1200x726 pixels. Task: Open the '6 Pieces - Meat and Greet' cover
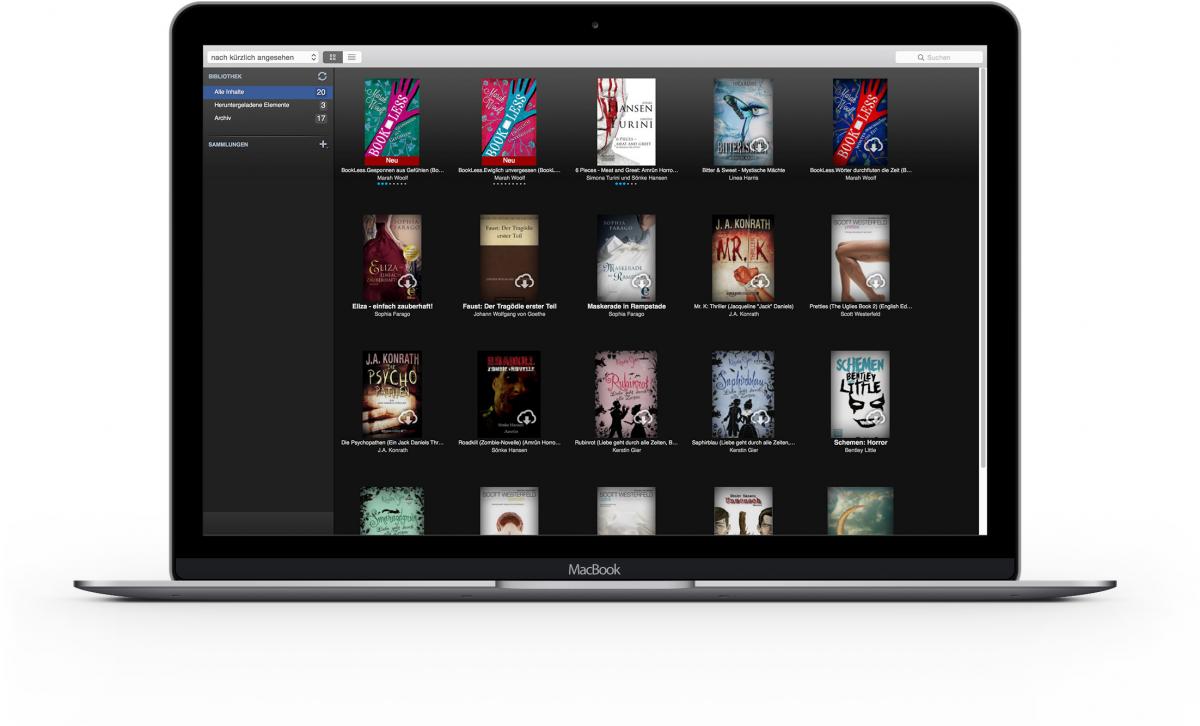point(626,122)
